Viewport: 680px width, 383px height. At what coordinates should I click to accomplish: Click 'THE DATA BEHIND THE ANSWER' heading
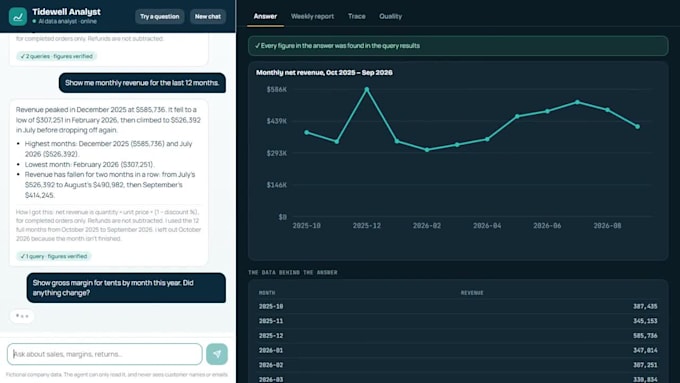[x=293, y=272]
